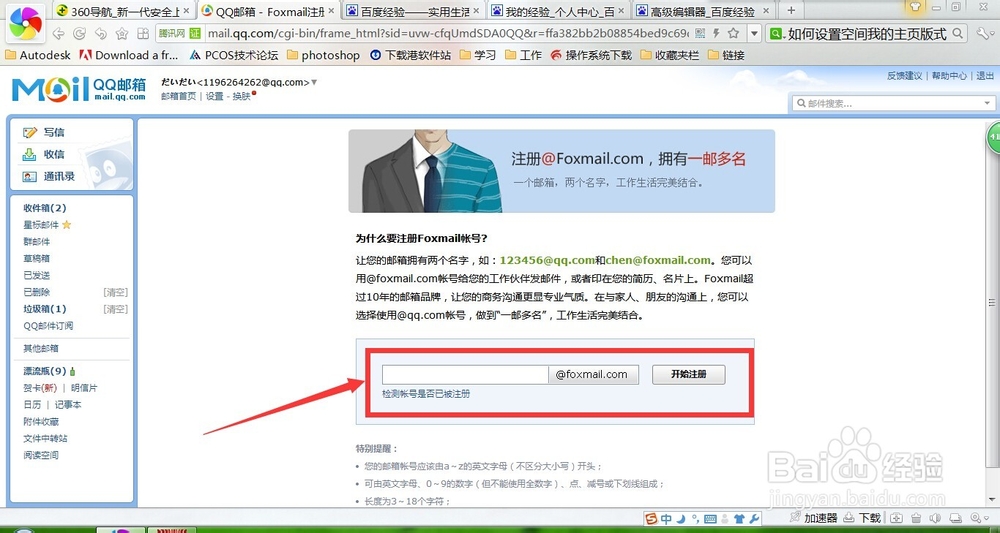Viewport: 1000px width, 533px height.
Task: Open the 学习 bookmark folder
Action: [478, 55]
